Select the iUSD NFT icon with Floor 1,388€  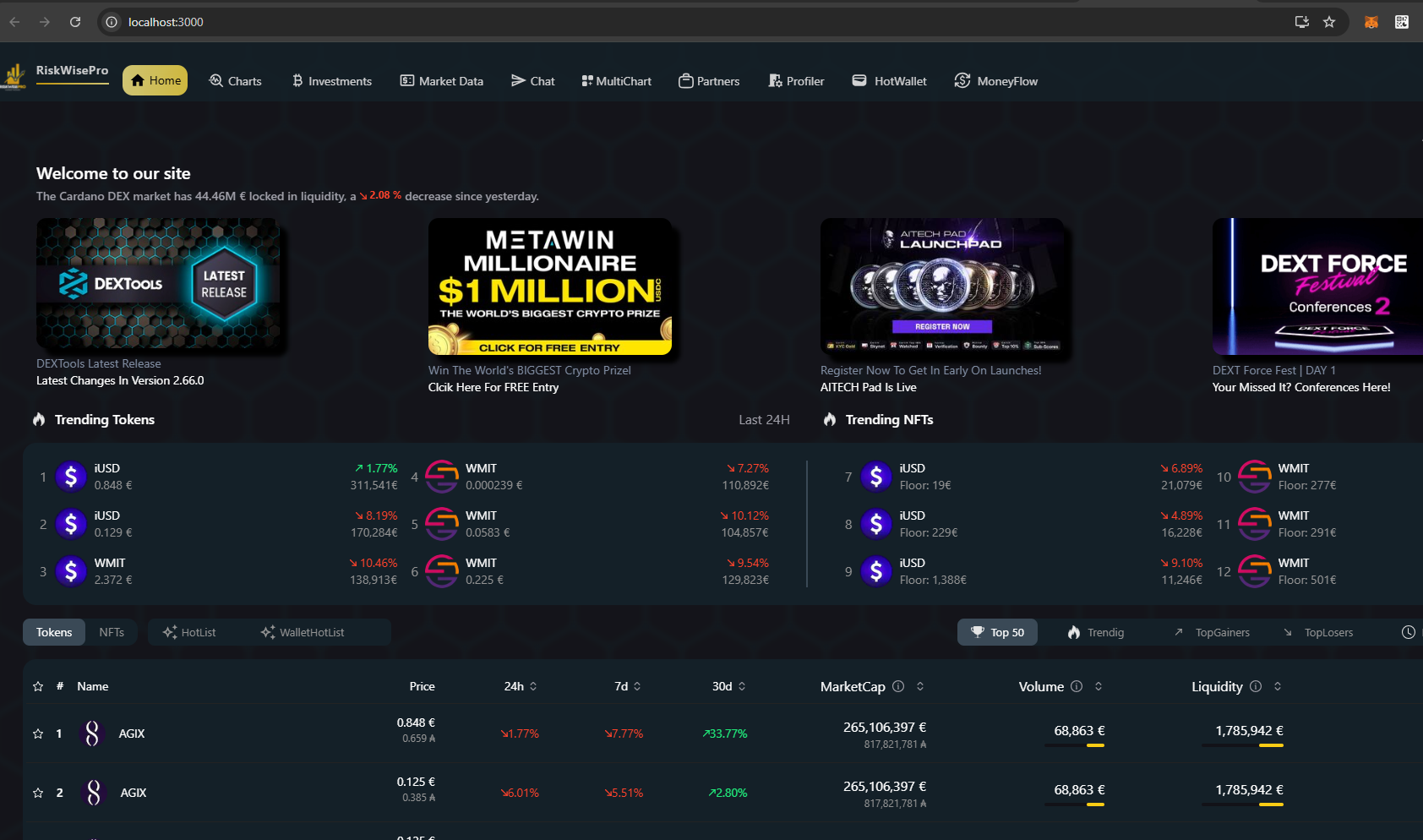click(x=876, y=571)
